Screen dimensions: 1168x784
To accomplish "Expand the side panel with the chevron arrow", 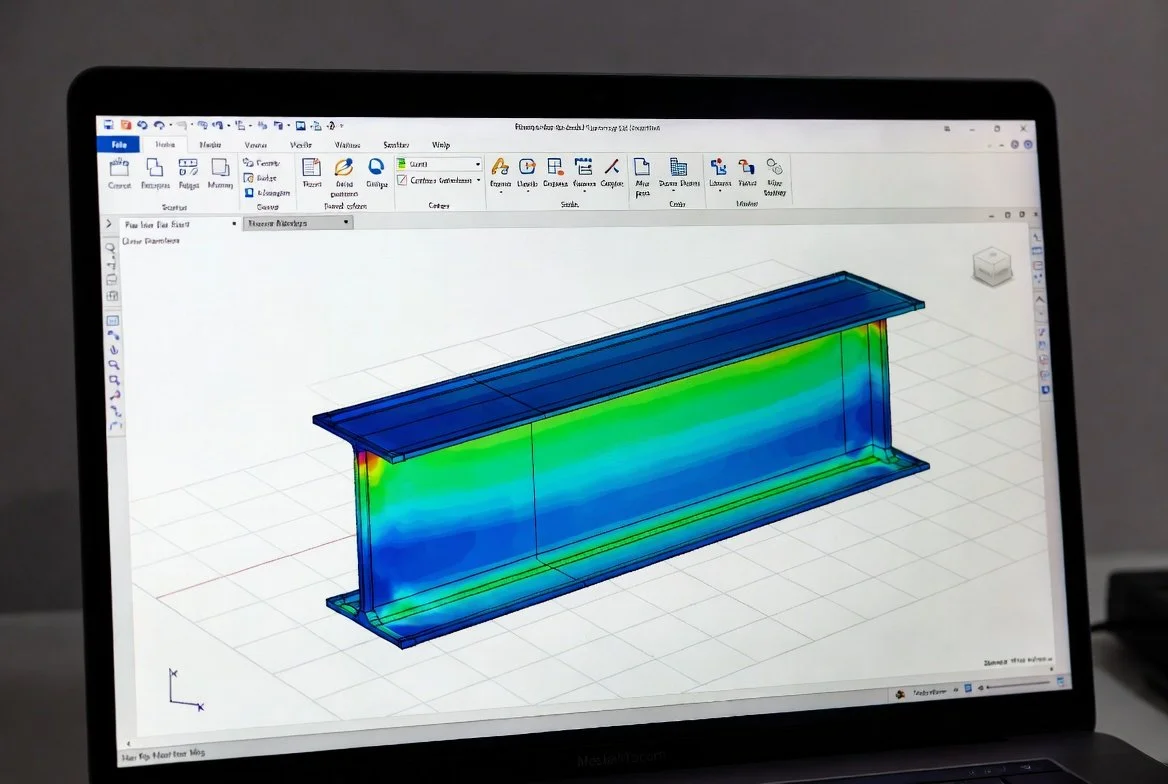I will click(x=109, y=224).
